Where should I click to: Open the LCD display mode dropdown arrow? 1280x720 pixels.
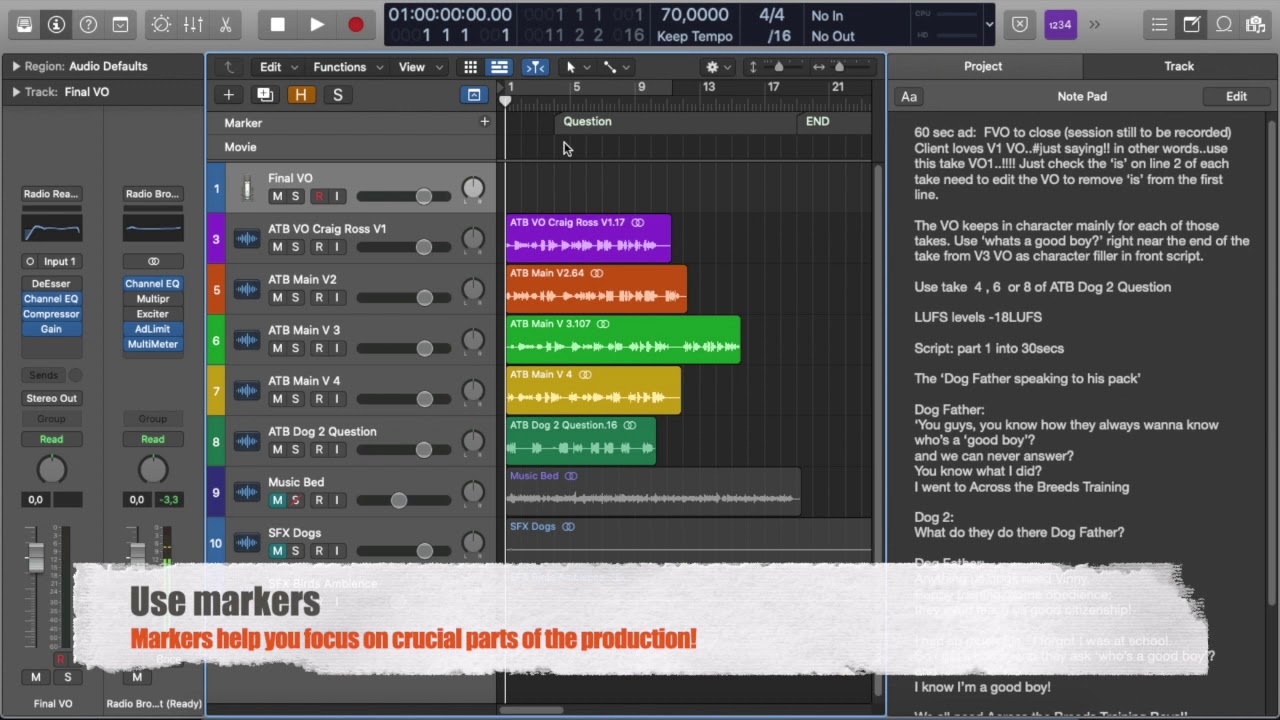989,25
